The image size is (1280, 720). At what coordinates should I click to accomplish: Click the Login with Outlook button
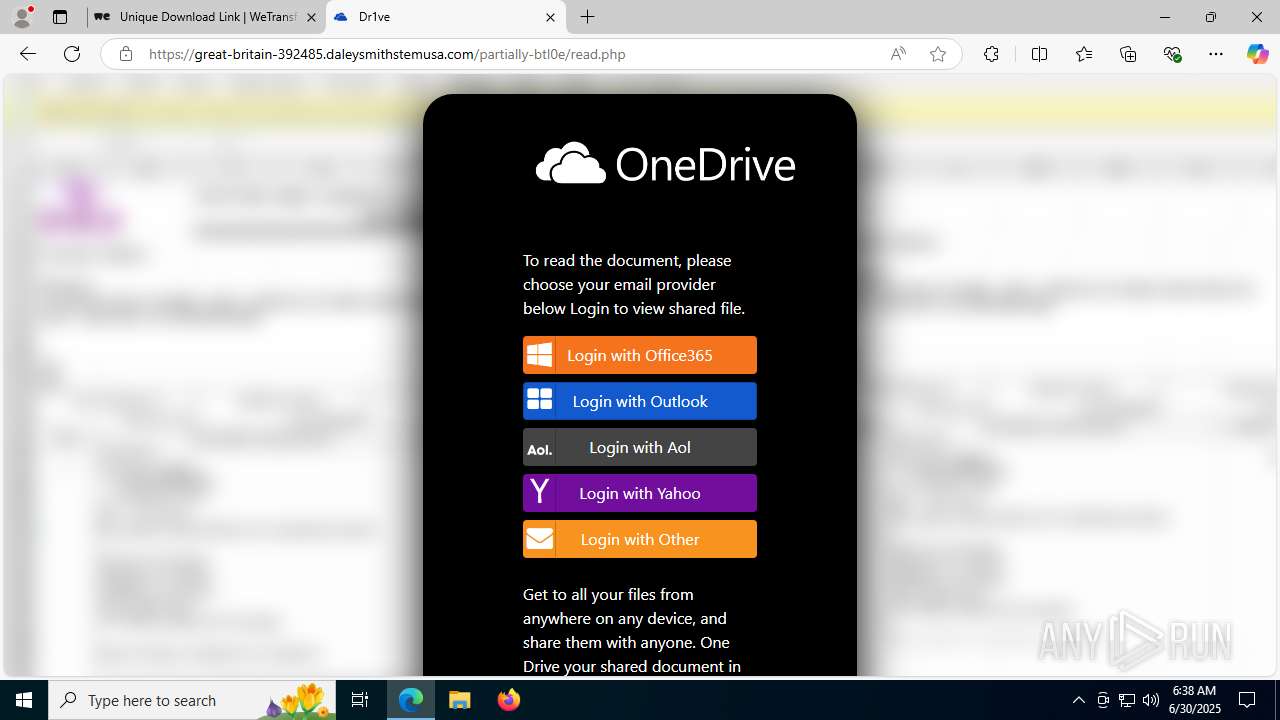[x=640, y=401]
